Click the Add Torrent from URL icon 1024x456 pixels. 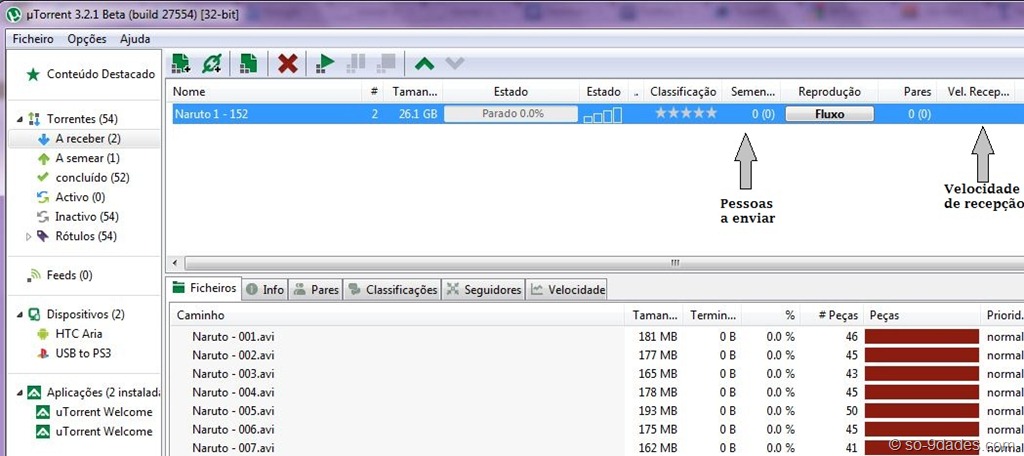coord(212,63)
